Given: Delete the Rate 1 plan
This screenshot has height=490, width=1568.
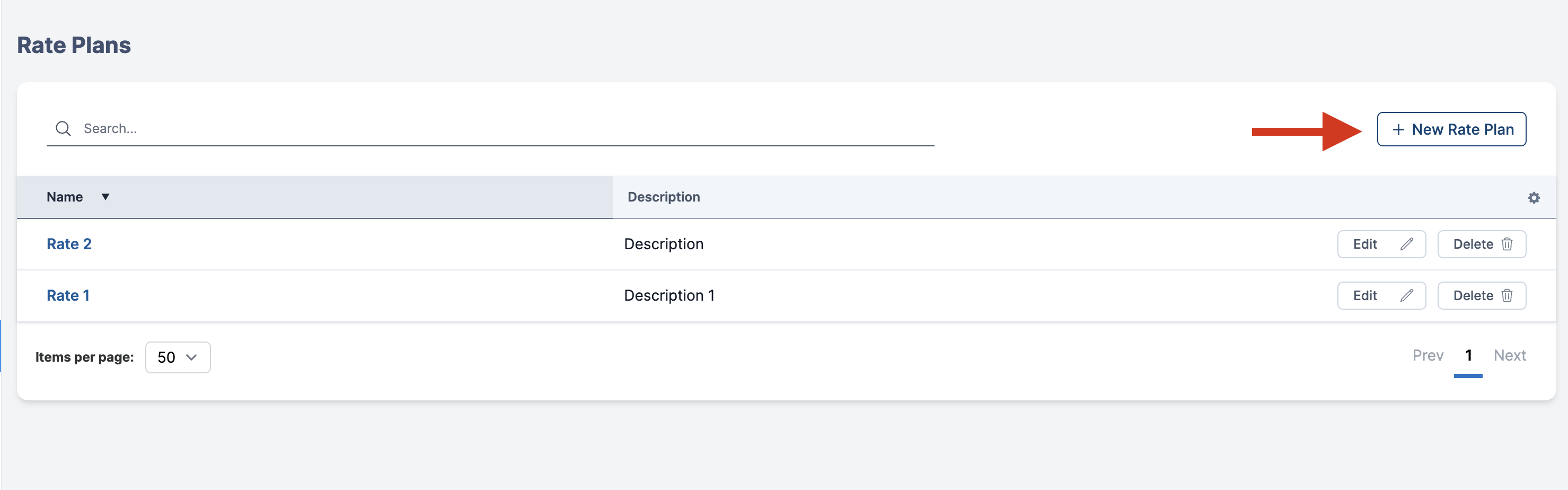Looking at the screenshot, I should (1482, 295).
